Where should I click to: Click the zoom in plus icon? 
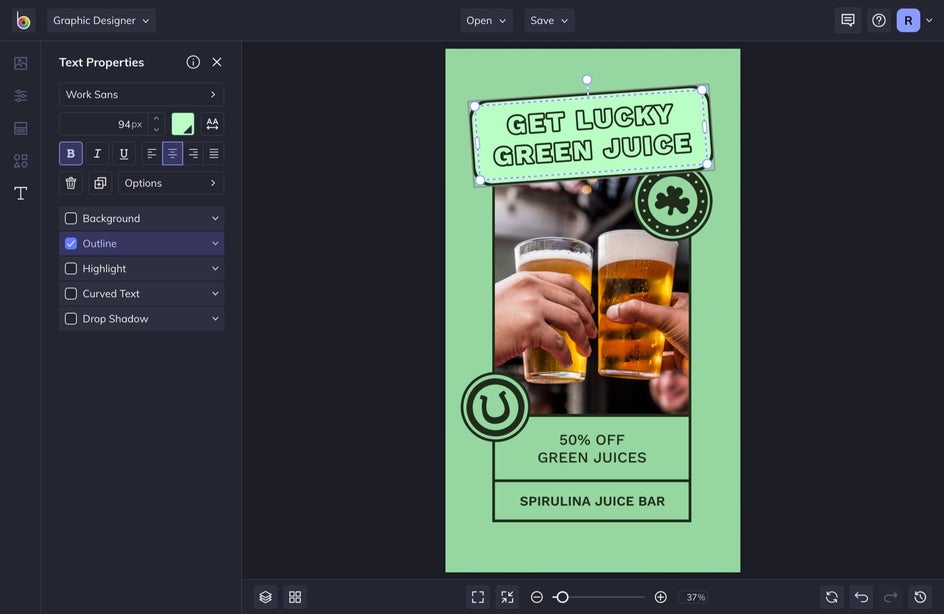[x=660, y=597]
